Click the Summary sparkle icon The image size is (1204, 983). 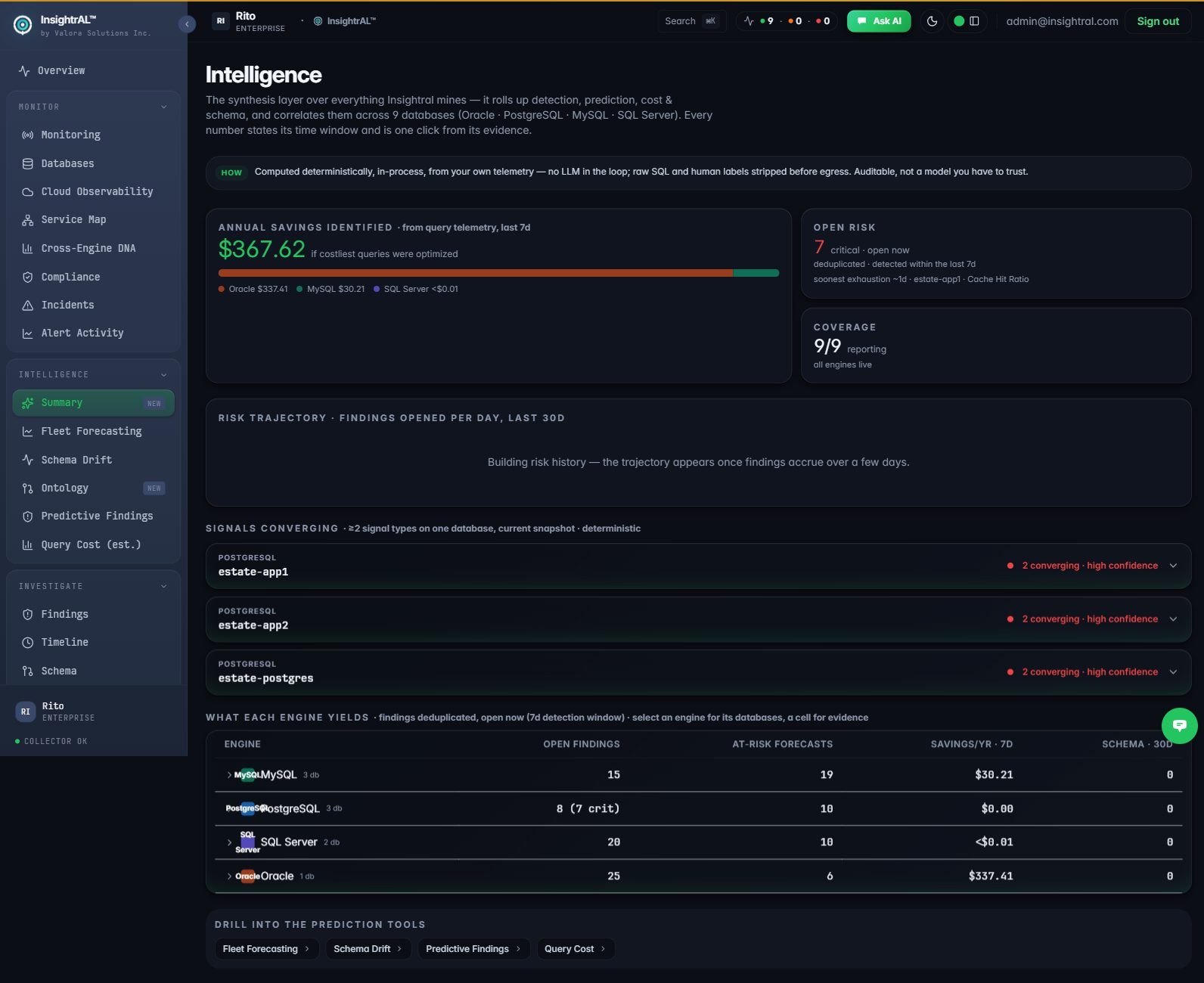coord(28,403)
